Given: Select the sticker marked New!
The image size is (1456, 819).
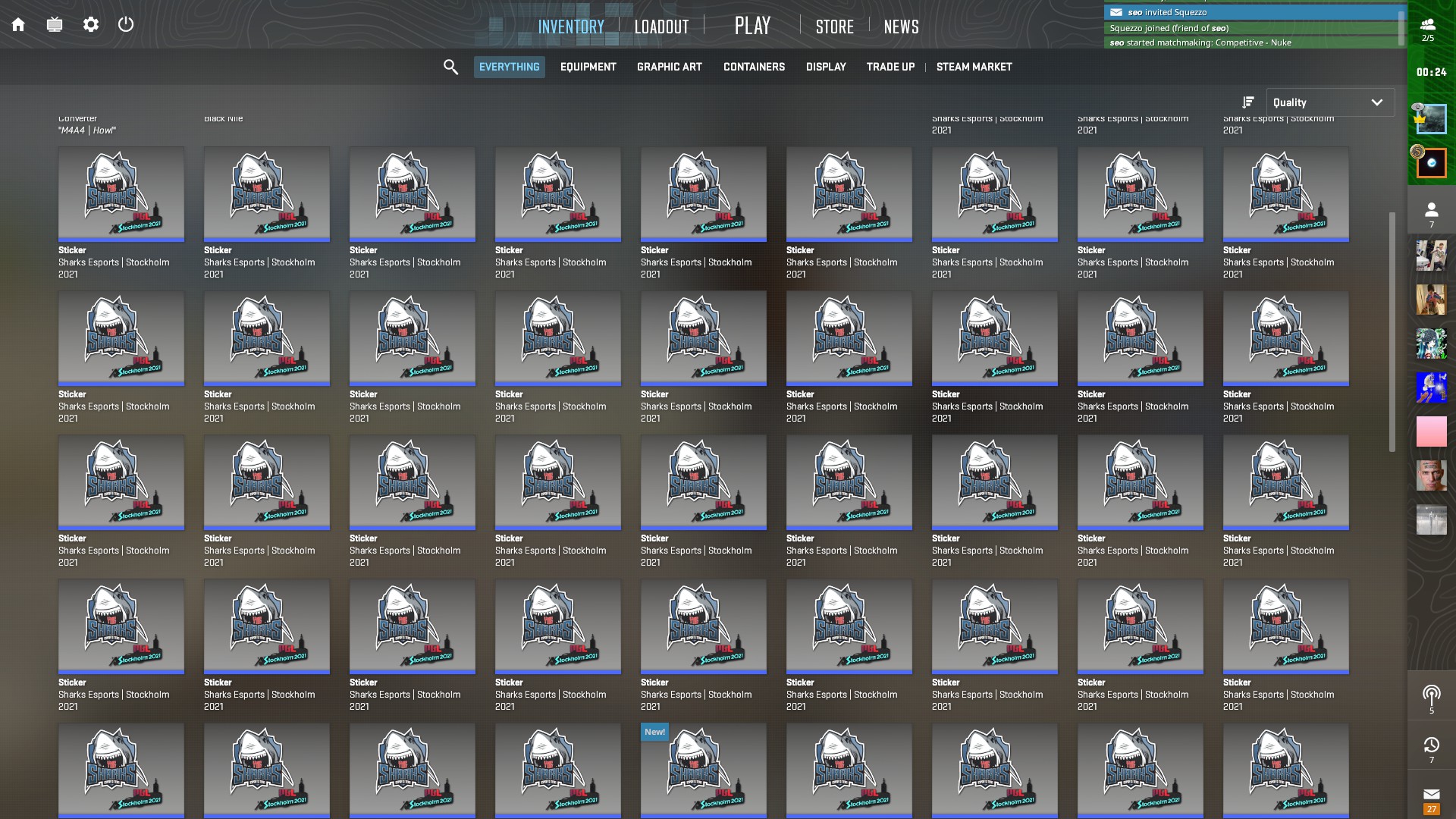Looking at the screenshot, I should [x=704, y=770].
